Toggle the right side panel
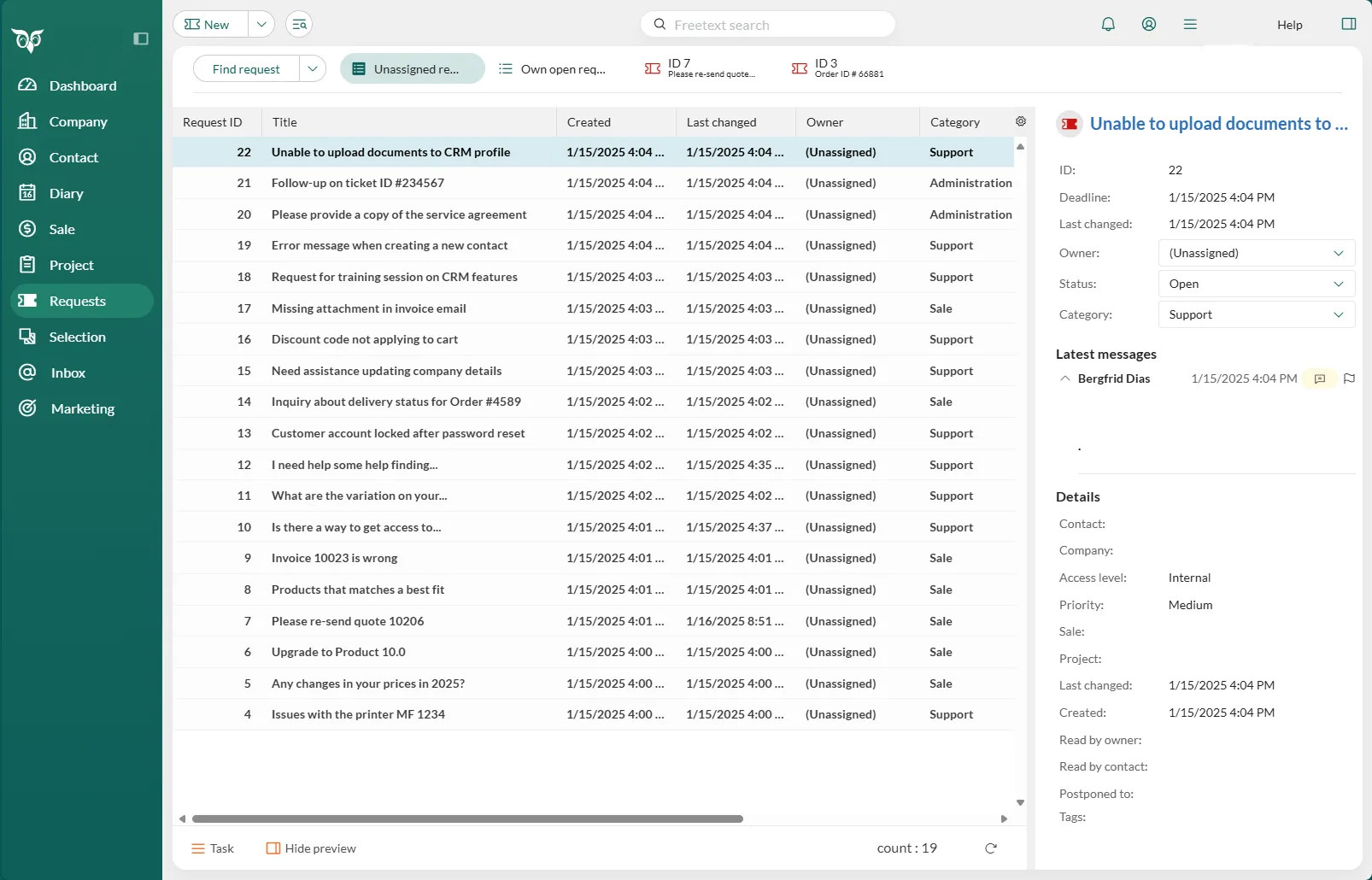Image resolution: width=1372 pixels, height=880 pixels. [x=1349, y=25]
